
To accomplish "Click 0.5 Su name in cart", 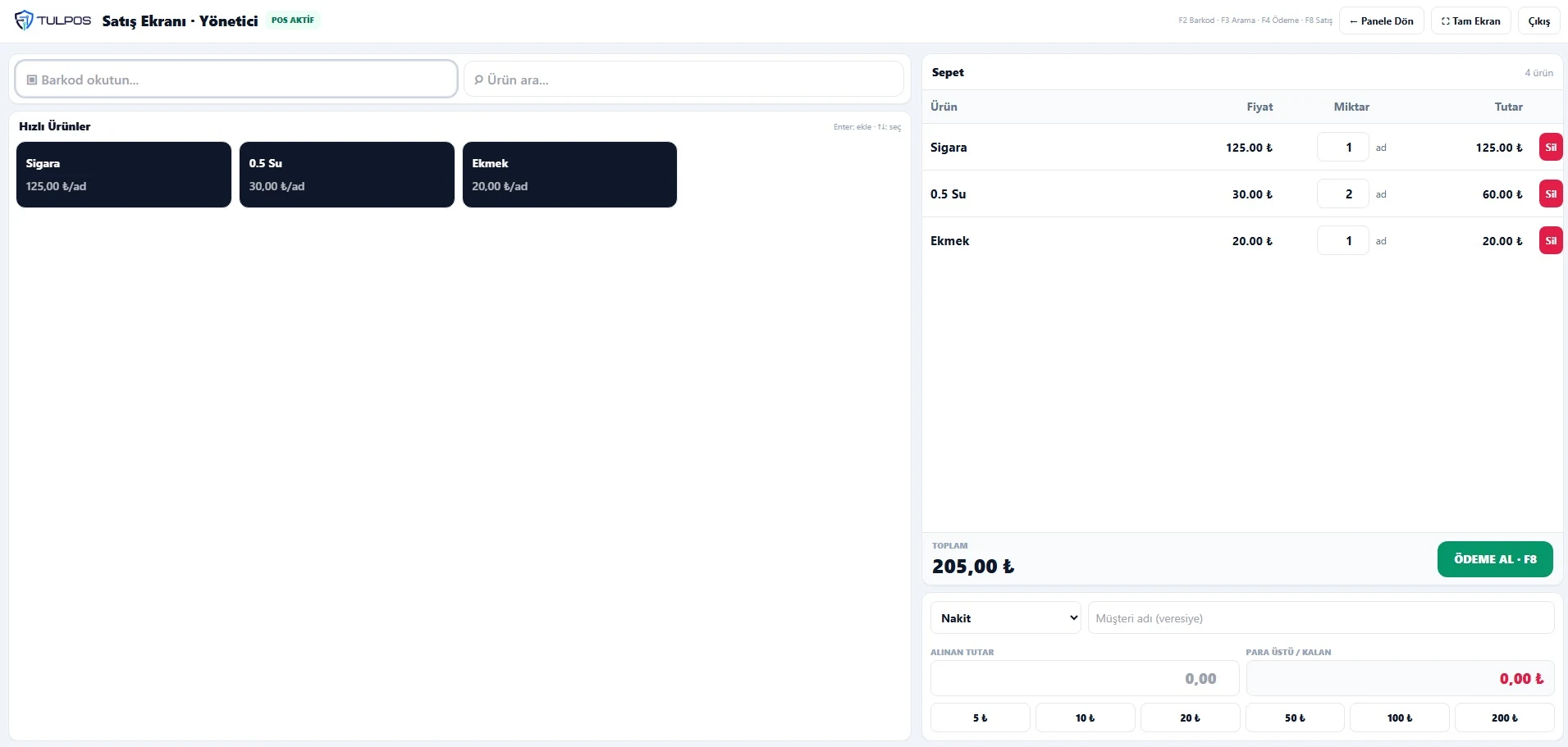I will pos(949,194).
